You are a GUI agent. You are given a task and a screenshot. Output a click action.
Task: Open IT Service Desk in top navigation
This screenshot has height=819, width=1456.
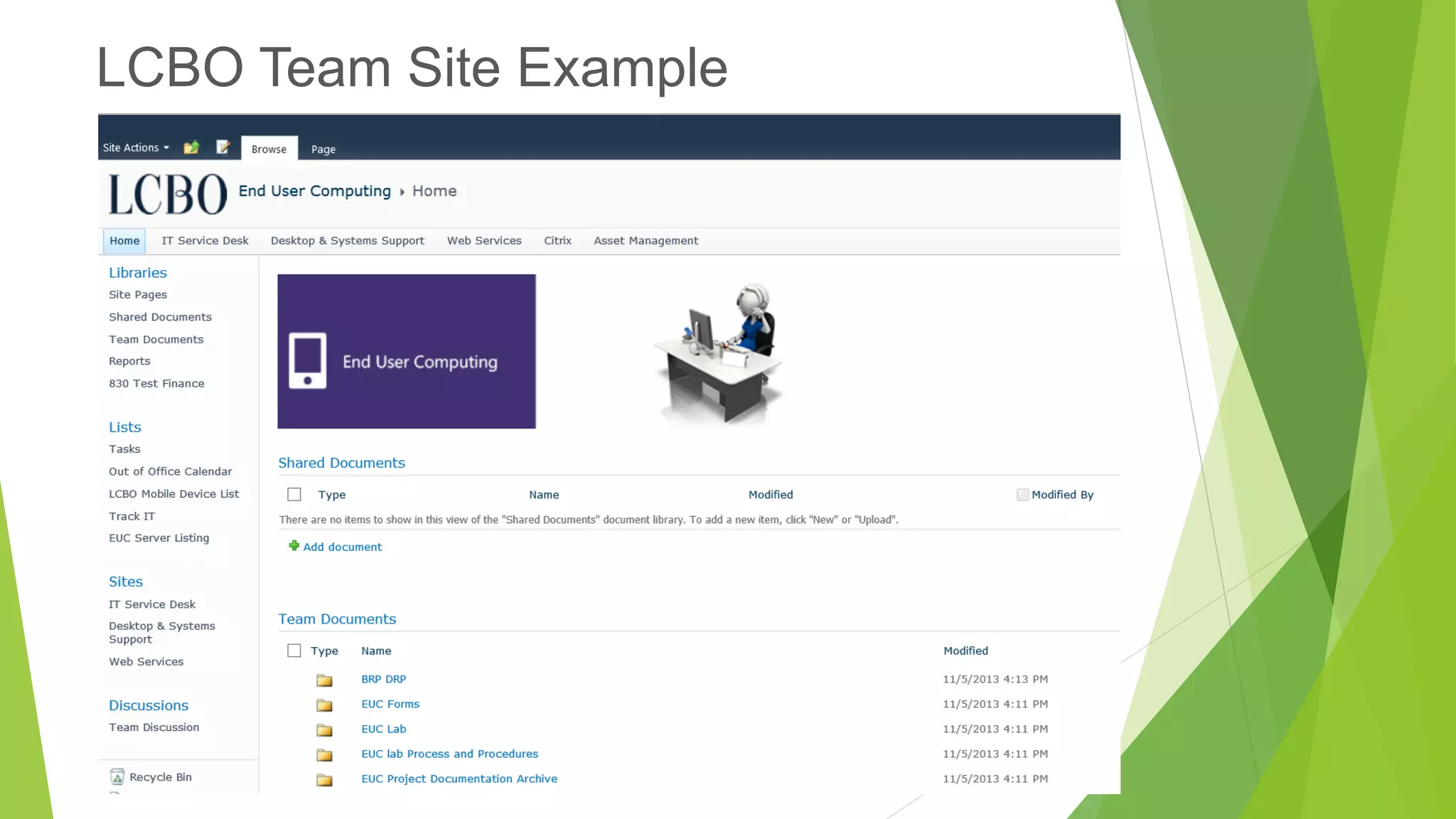pos(205,241)
